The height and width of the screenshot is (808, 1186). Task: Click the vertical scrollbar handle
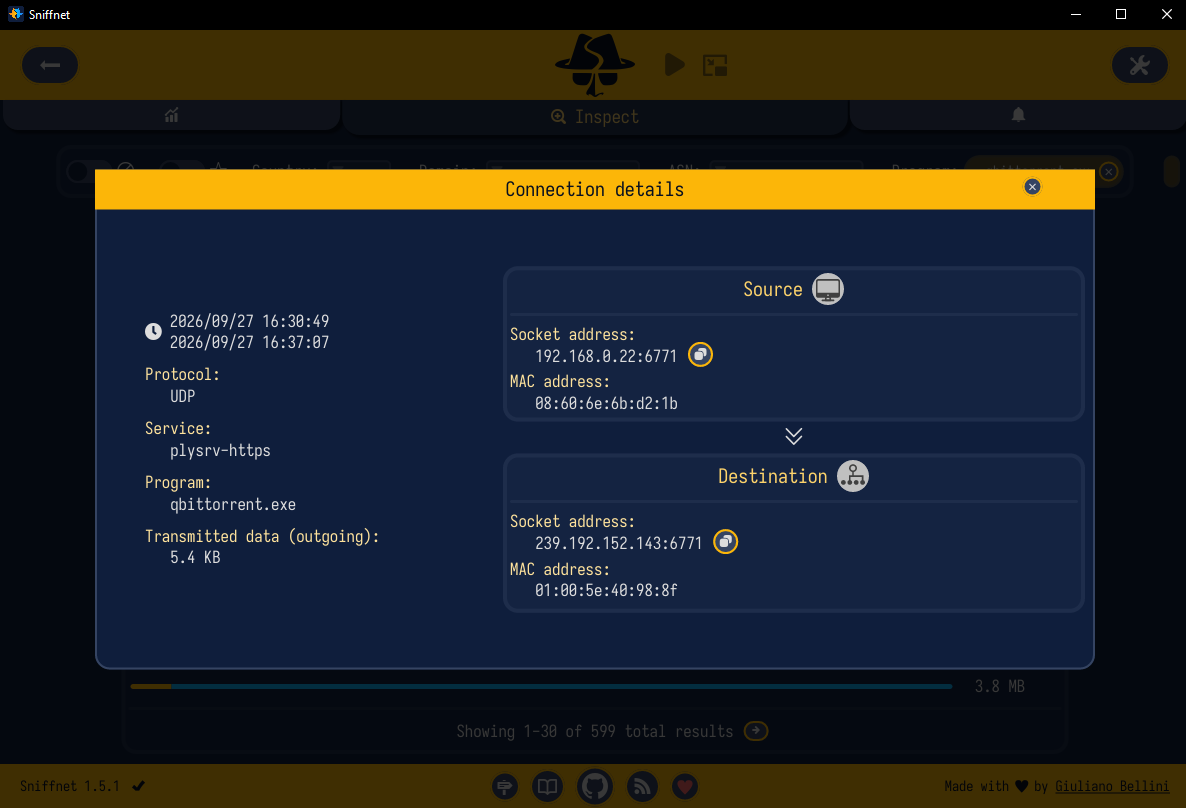(x=1172, y=171)
